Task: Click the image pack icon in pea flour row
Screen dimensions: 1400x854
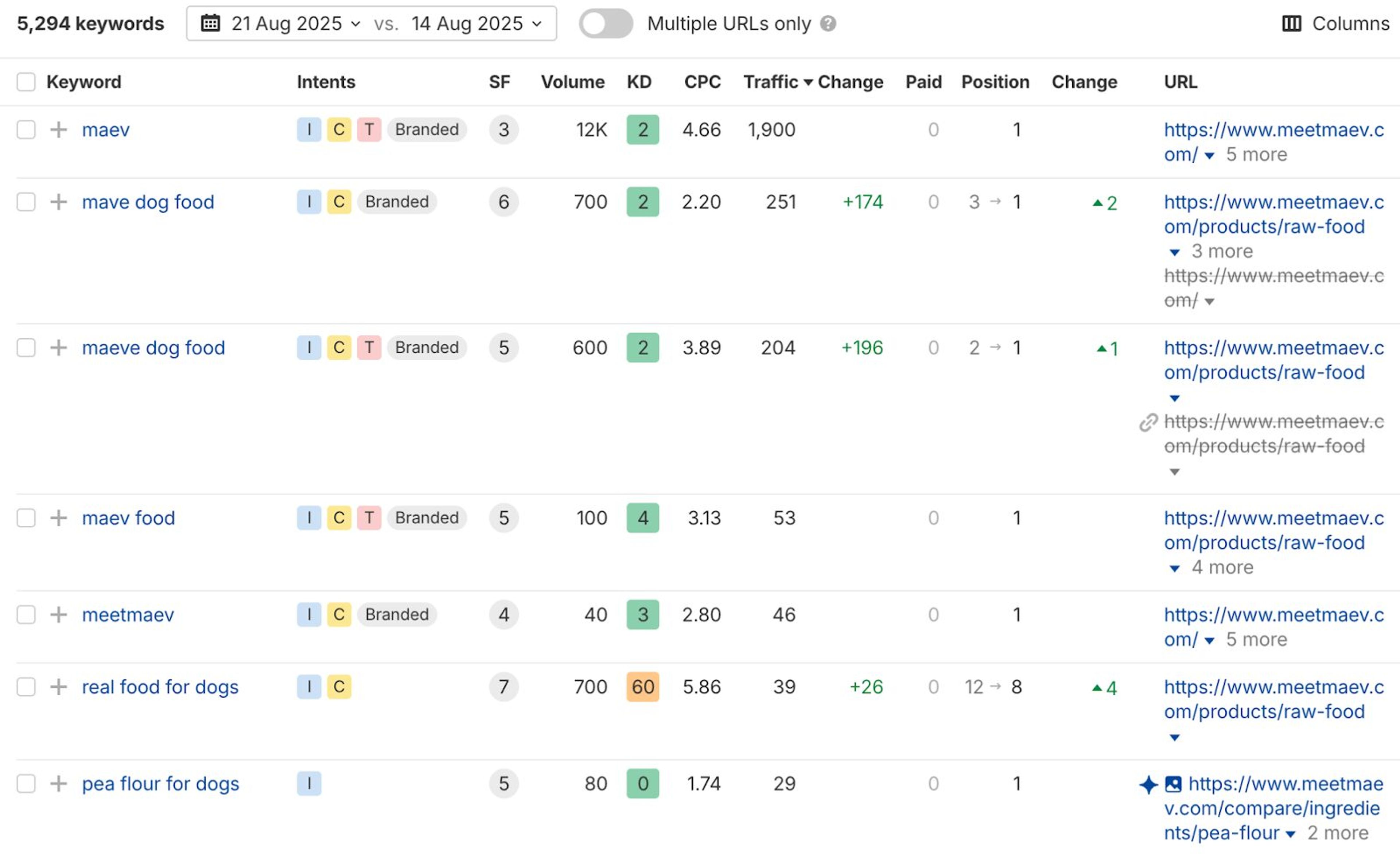Action: (1173, 784)
